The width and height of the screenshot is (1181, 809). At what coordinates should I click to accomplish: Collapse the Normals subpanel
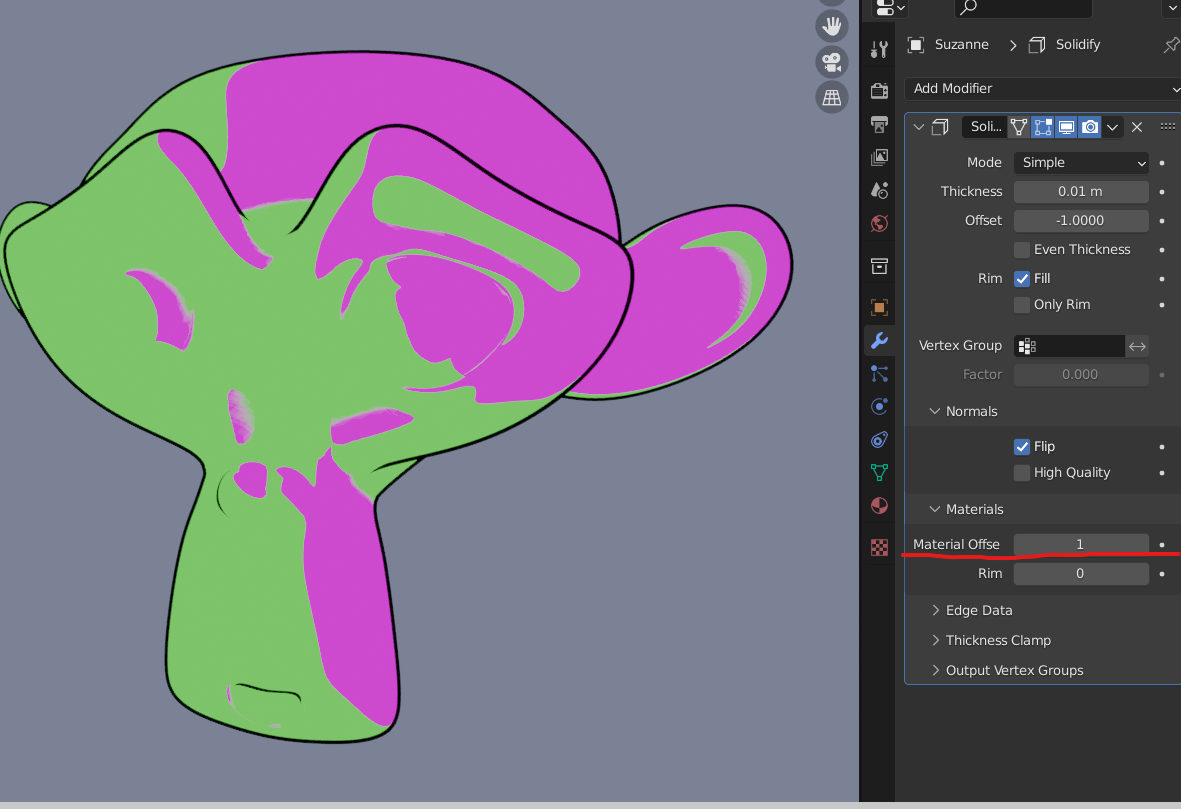935,411
